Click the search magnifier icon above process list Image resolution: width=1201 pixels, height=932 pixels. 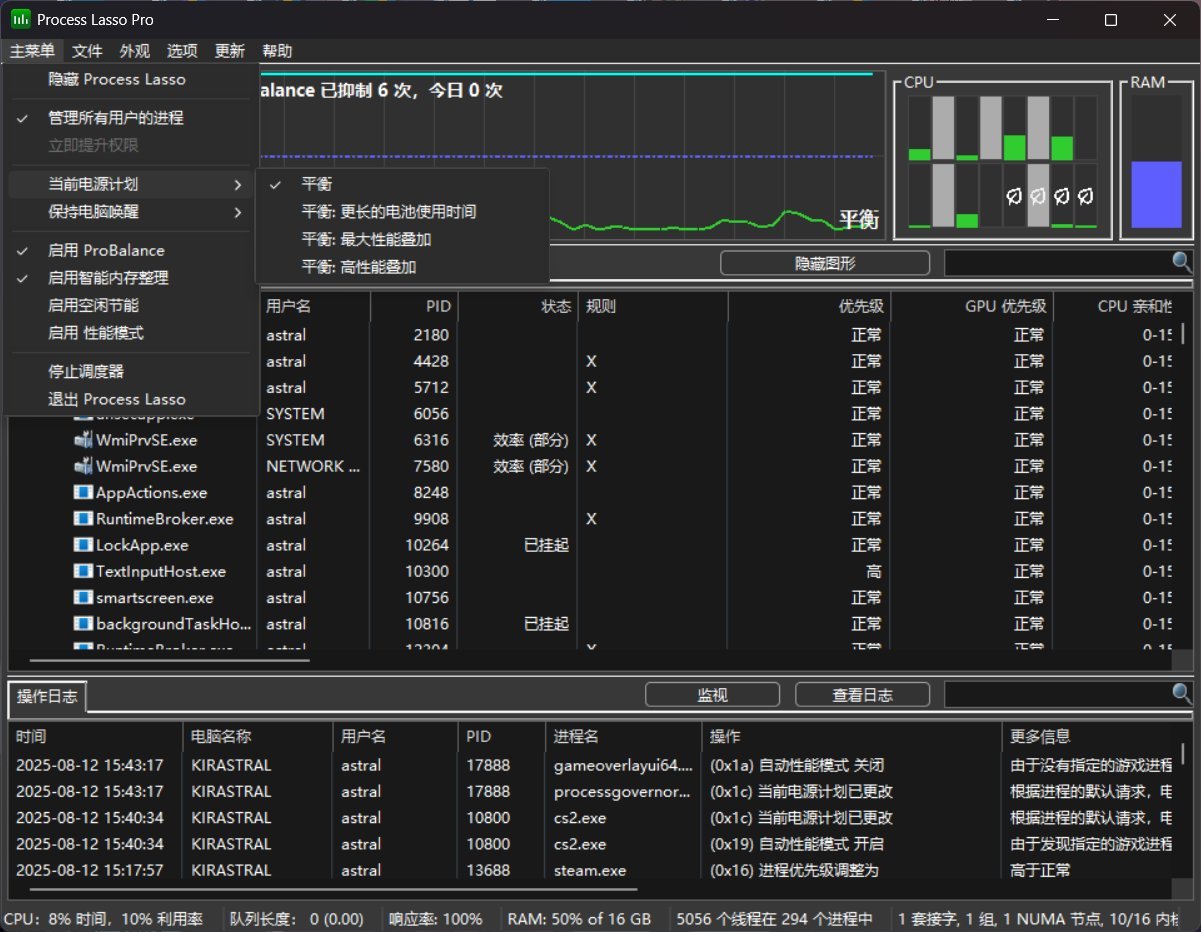1182,262
